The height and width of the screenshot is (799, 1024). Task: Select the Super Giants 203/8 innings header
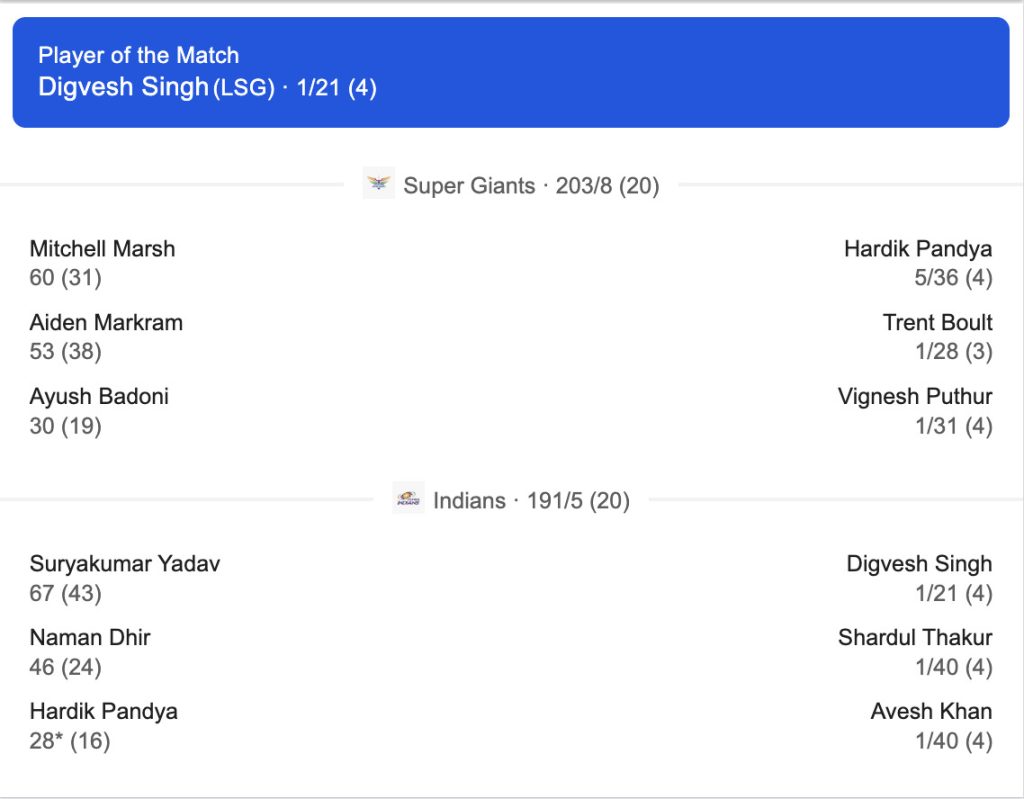[531, 186]
